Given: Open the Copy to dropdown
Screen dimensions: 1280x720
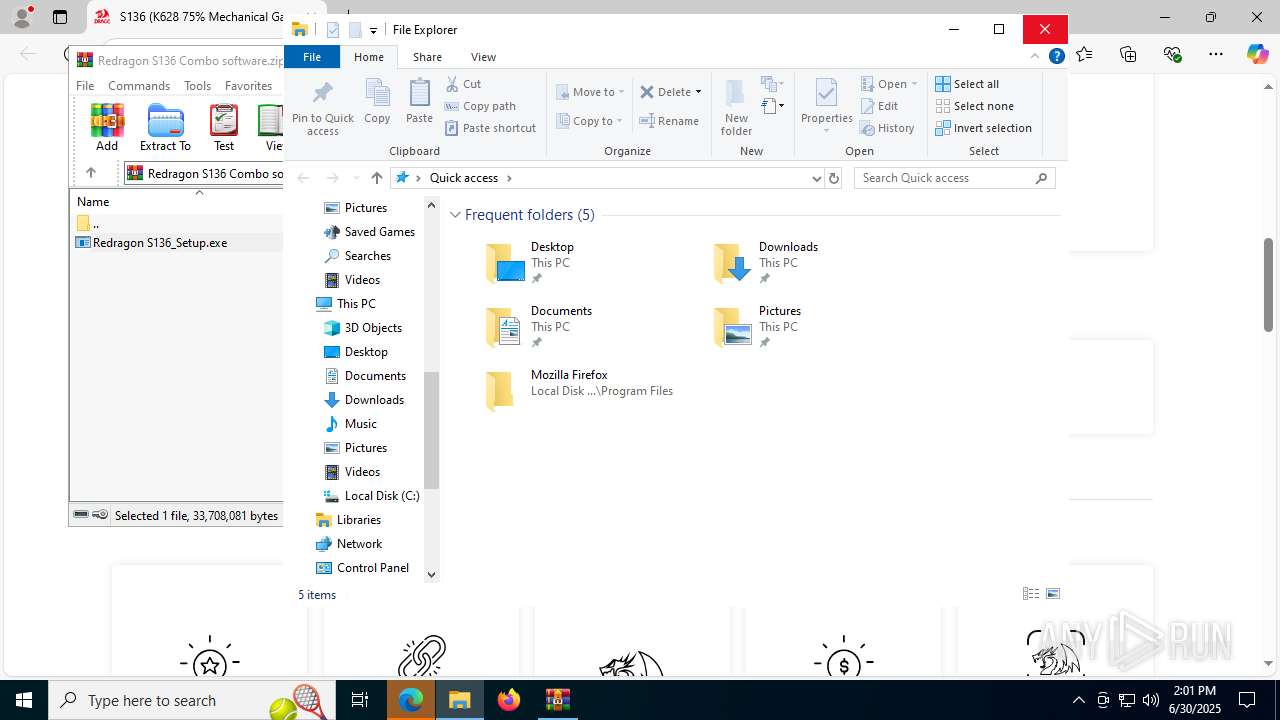Looking at the screenshot, I should (590, 121).
